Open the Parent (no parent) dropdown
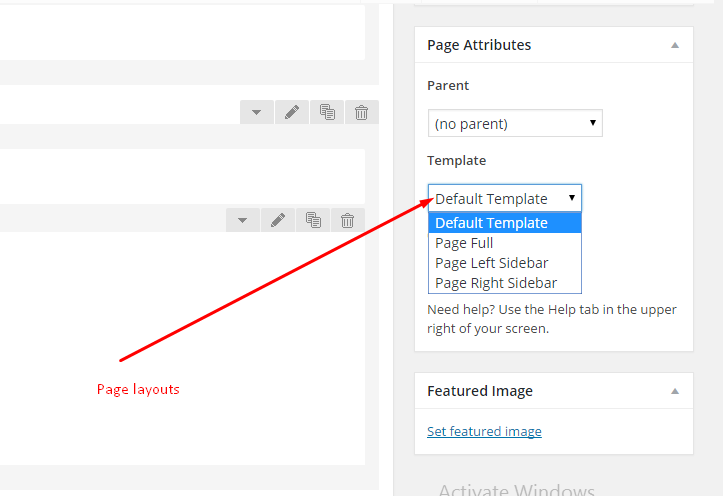Image resolution: width=723 pixels, height=496 pixels. pos(515,123)
